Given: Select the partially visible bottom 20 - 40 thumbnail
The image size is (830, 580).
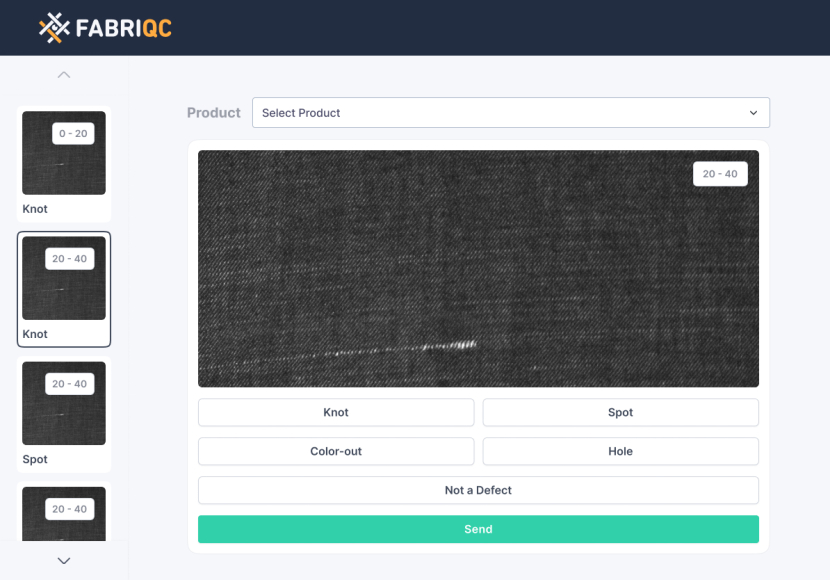Looking at the screenshot, I should pos(64,511).
